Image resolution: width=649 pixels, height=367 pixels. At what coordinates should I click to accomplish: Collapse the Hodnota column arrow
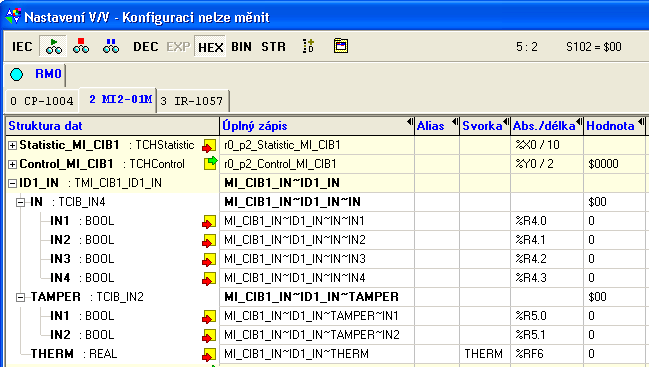[641, 122]
